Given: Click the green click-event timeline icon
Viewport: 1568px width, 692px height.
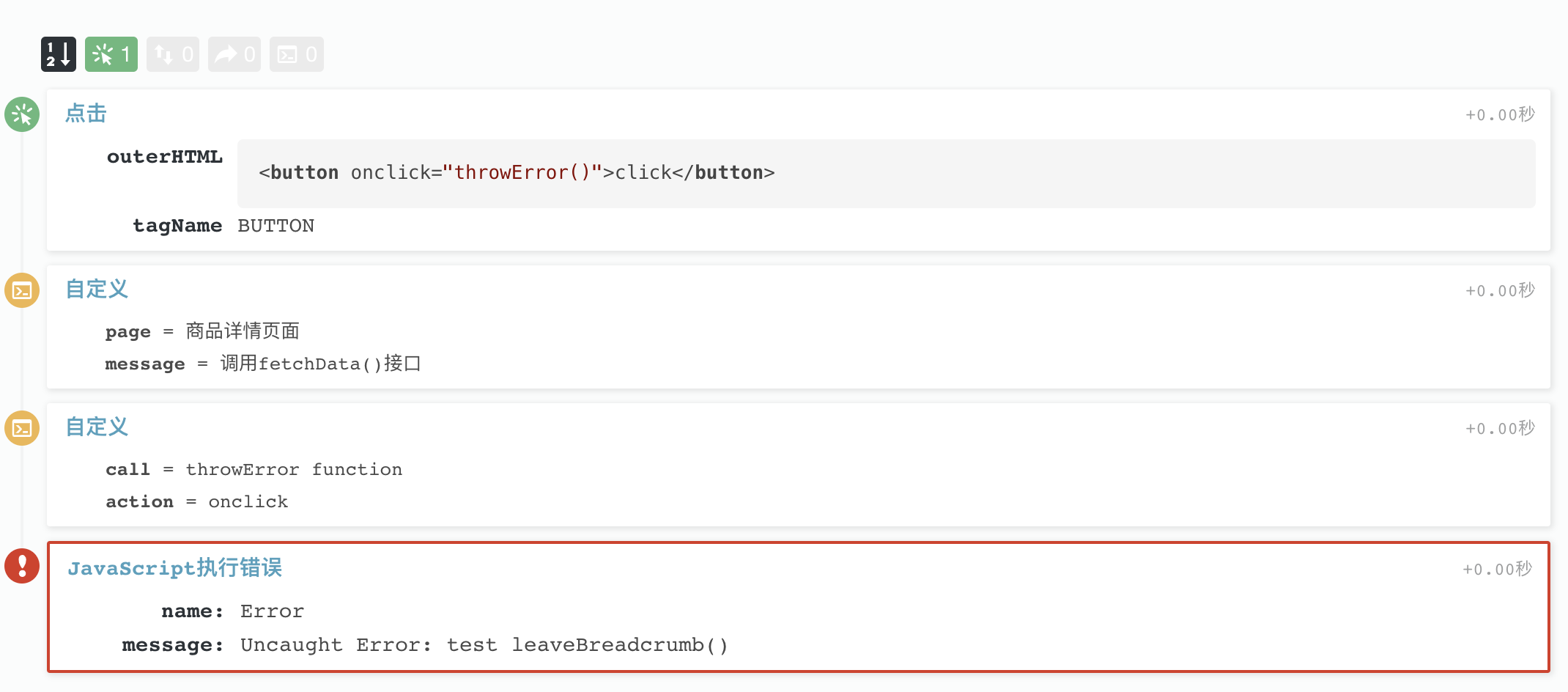Looking at the screenshot, I should [x=22, y=114].
